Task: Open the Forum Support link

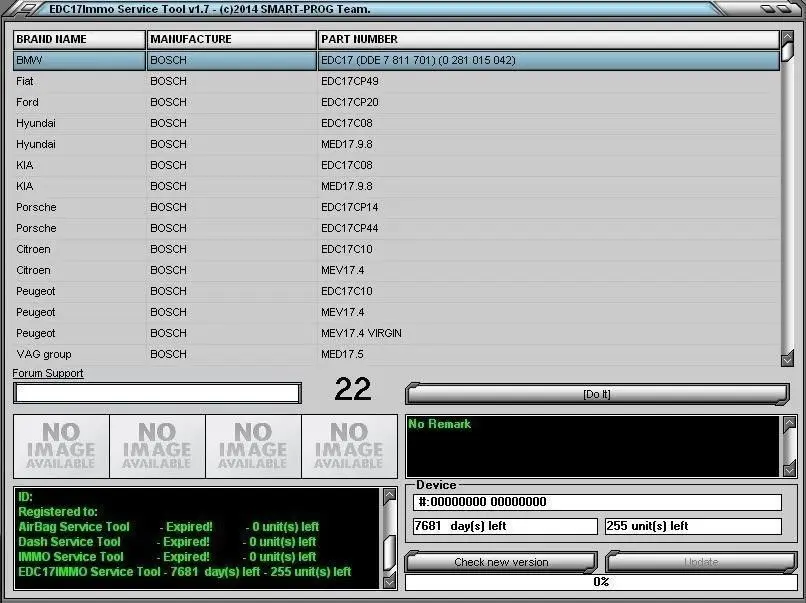Action: pos(48,373)
